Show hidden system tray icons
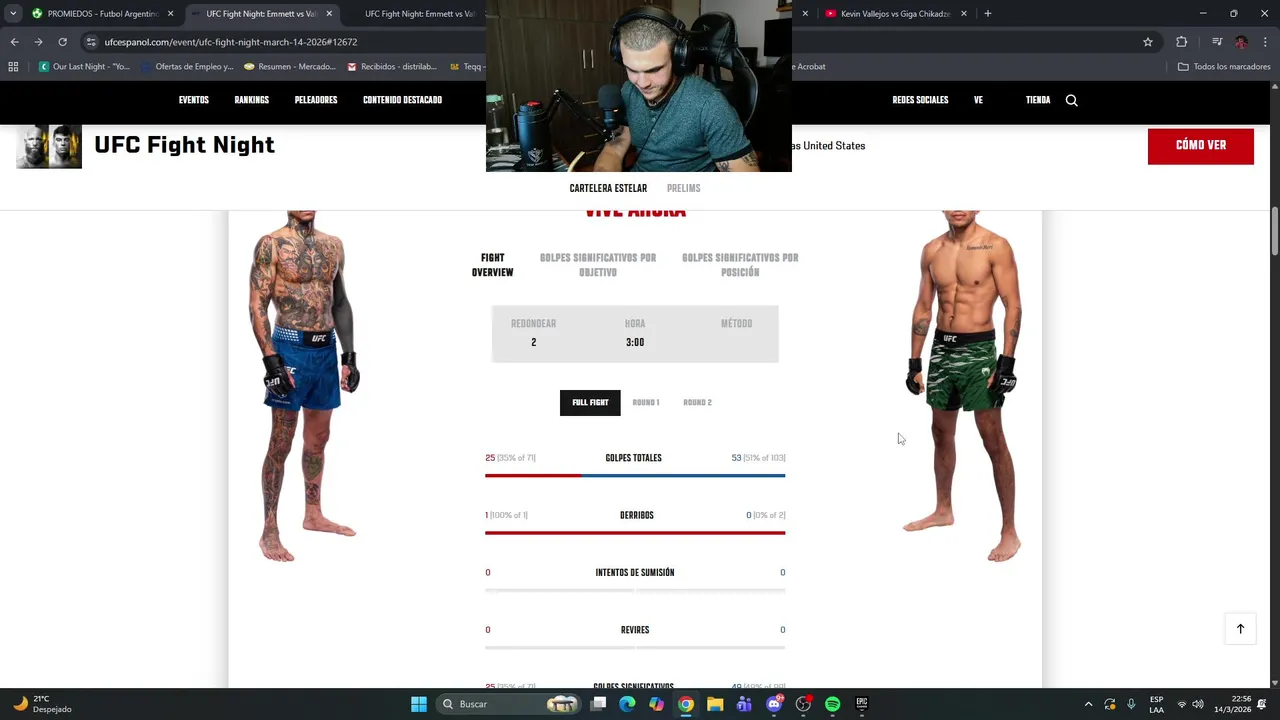This screenshot has width=1280, height=720. [x=1089, y=704]
